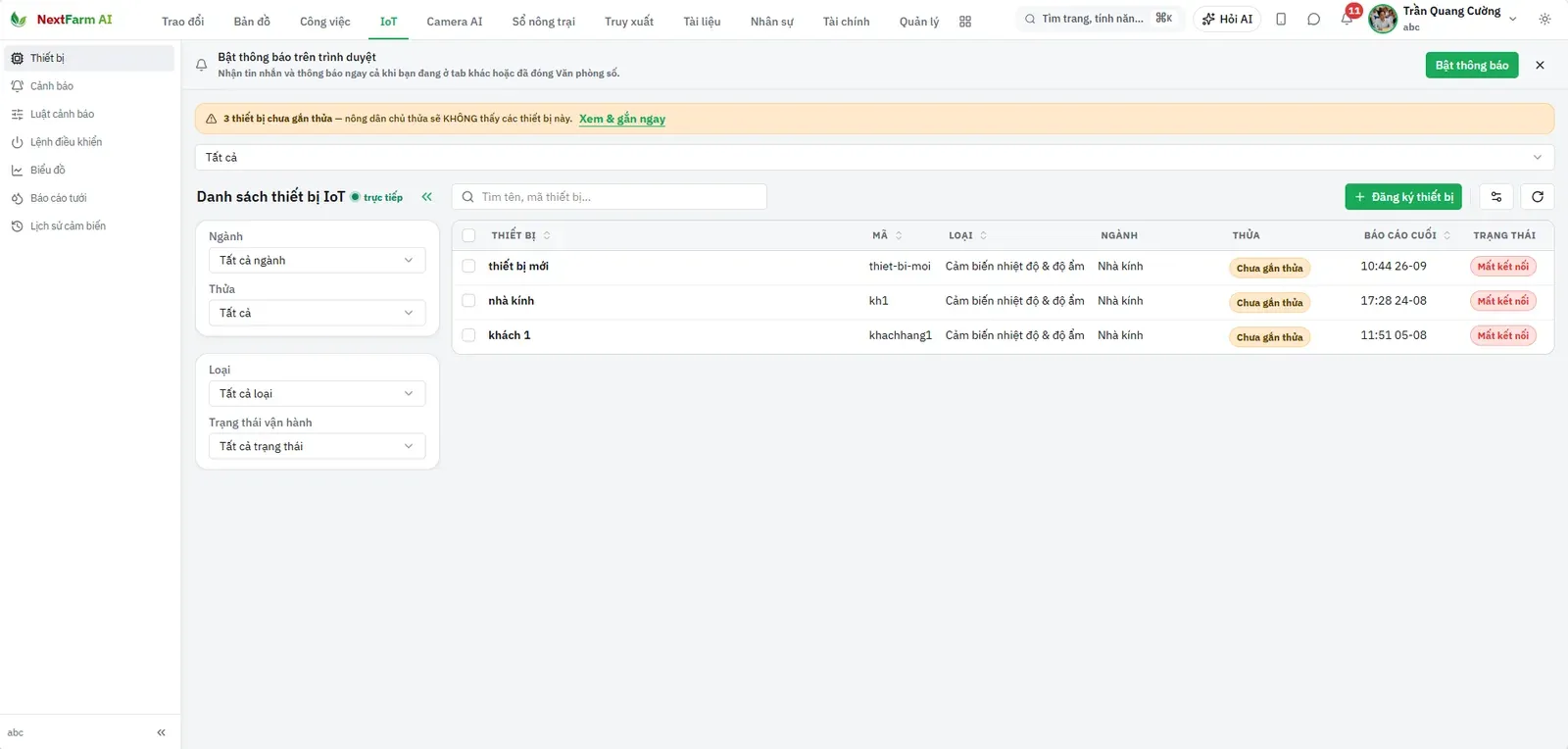Click the Mất kết nối status for khách 1
The height and width of the screenshot is (749, 1568).
[1503, 335]
